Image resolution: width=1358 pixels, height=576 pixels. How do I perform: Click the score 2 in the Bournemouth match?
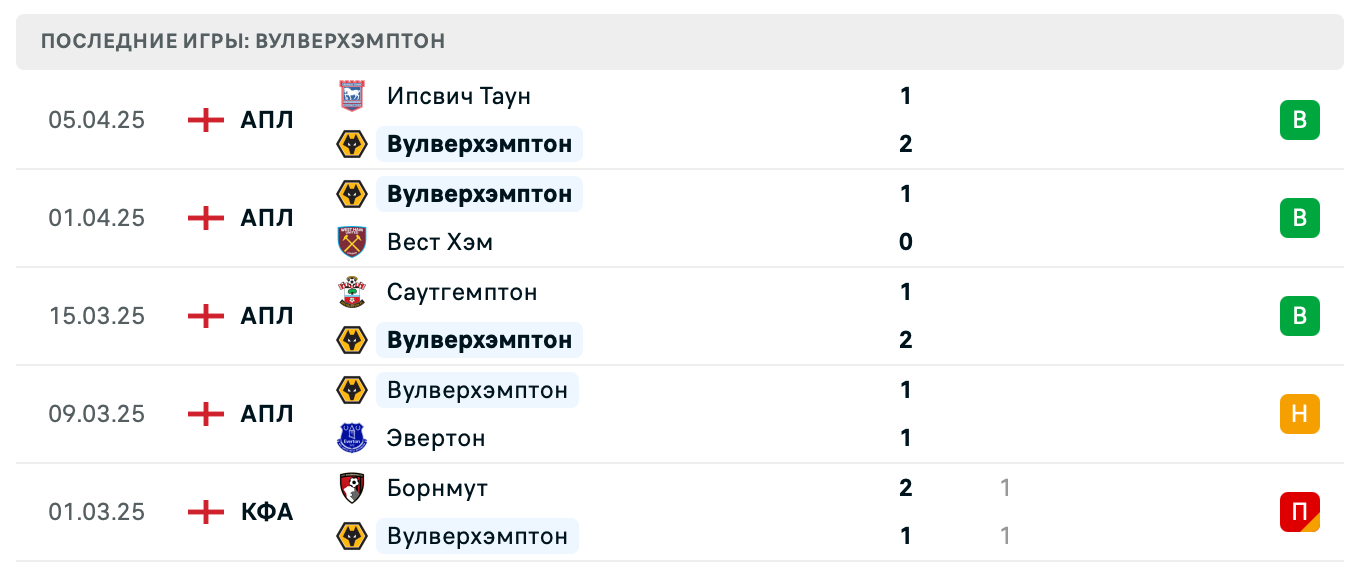click(905, 488)
